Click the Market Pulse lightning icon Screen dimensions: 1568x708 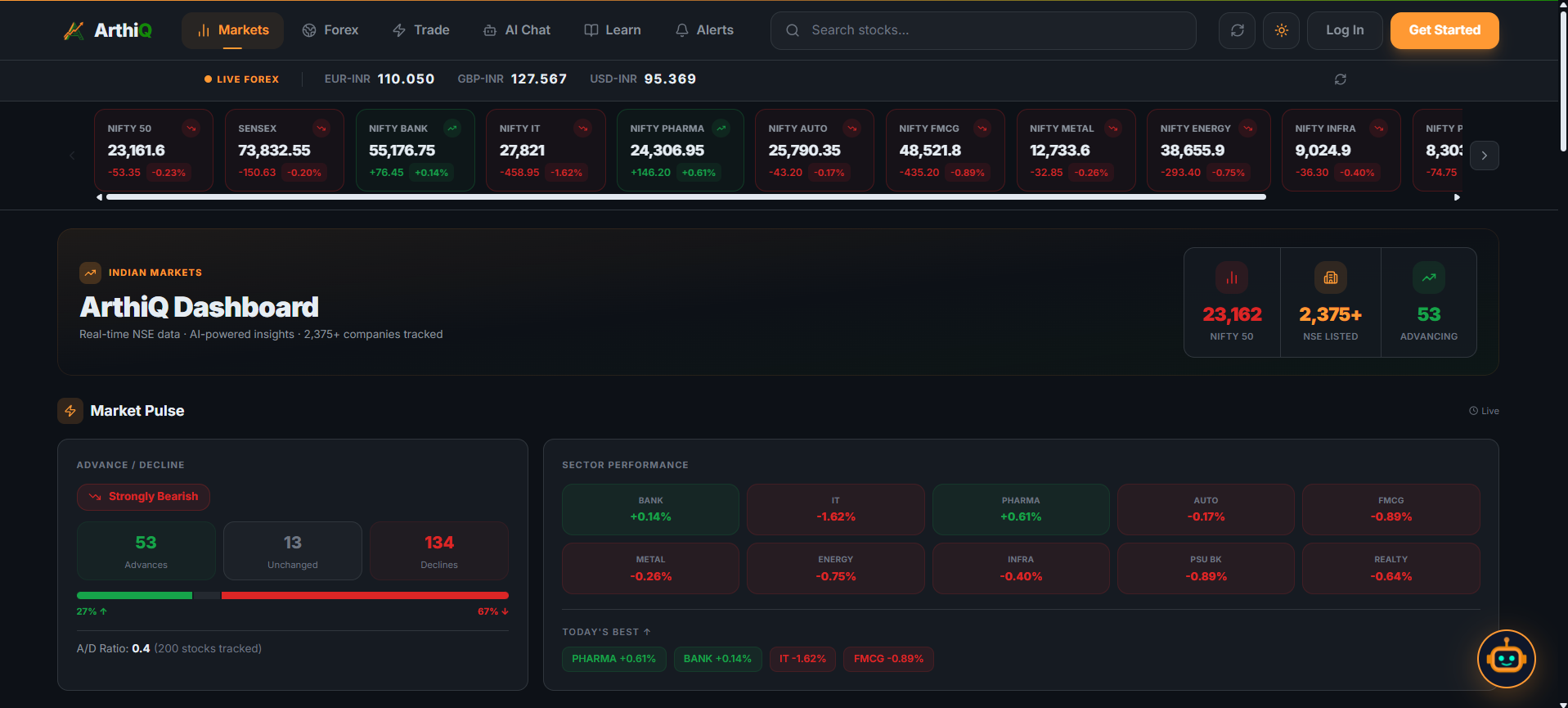70,411
